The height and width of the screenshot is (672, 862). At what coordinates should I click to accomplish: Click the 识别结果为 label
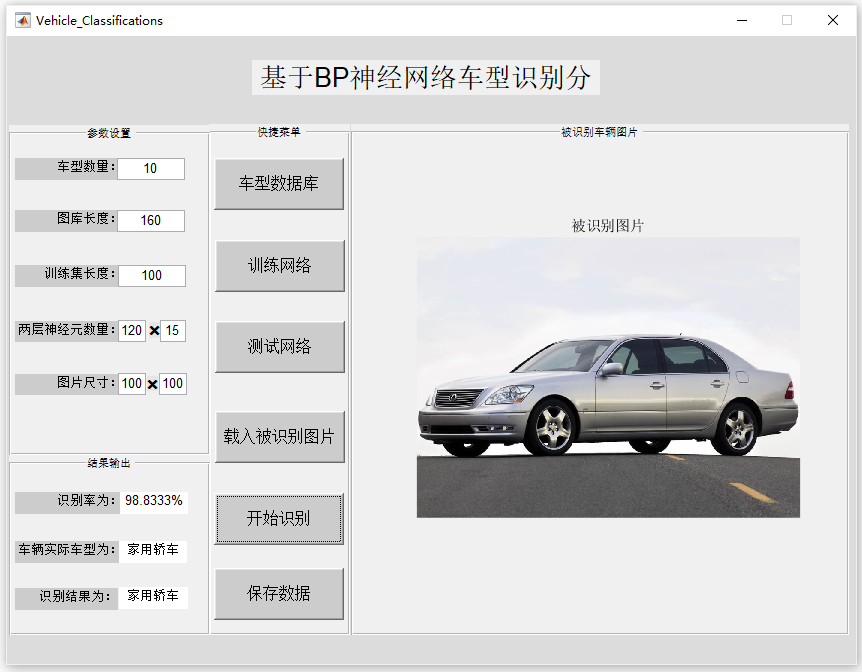[x=67, y=597]
